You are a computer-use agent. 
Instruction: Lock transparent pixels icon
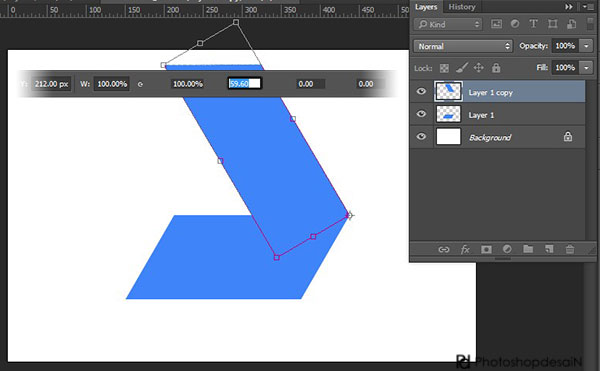coord(444,68)
